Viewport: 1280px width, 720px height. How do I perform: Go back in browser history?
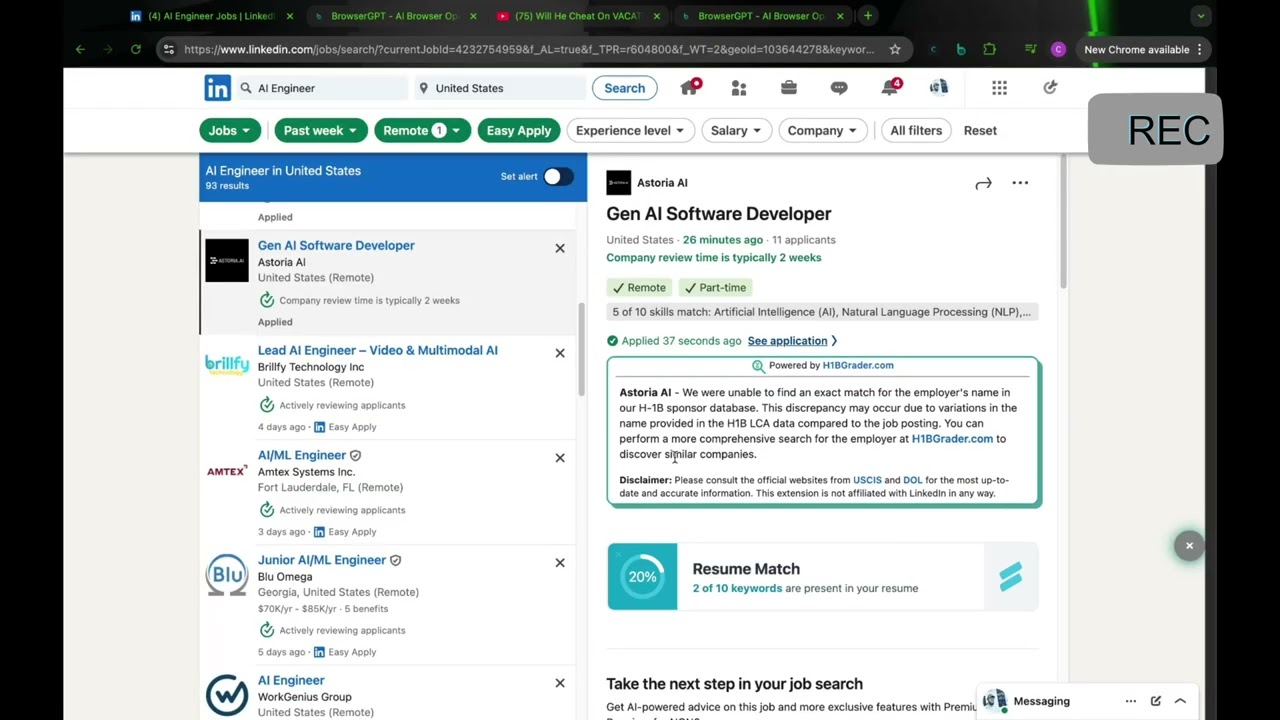[x=80, y=49]
